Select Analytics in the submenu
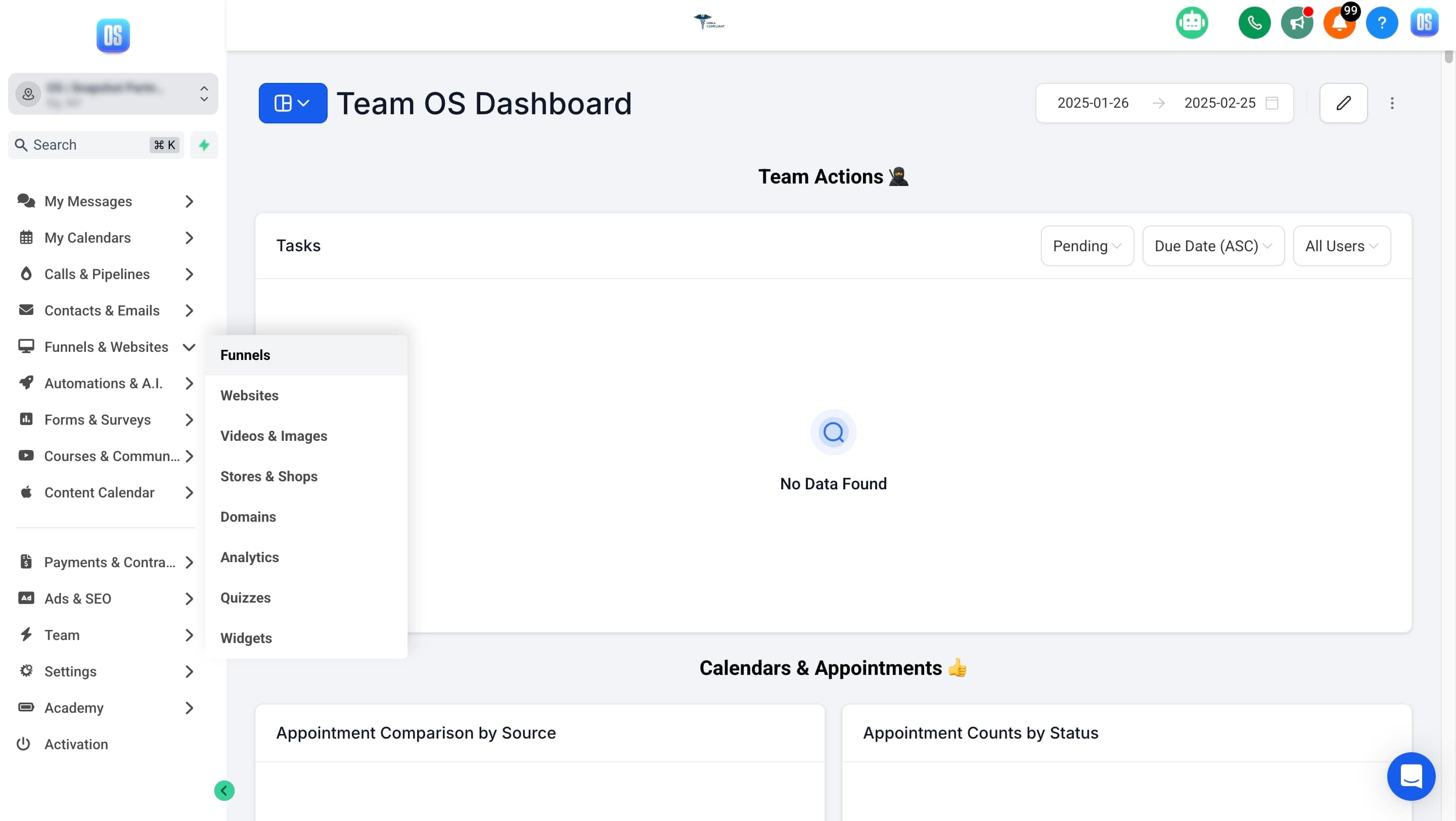 (306, 557)
